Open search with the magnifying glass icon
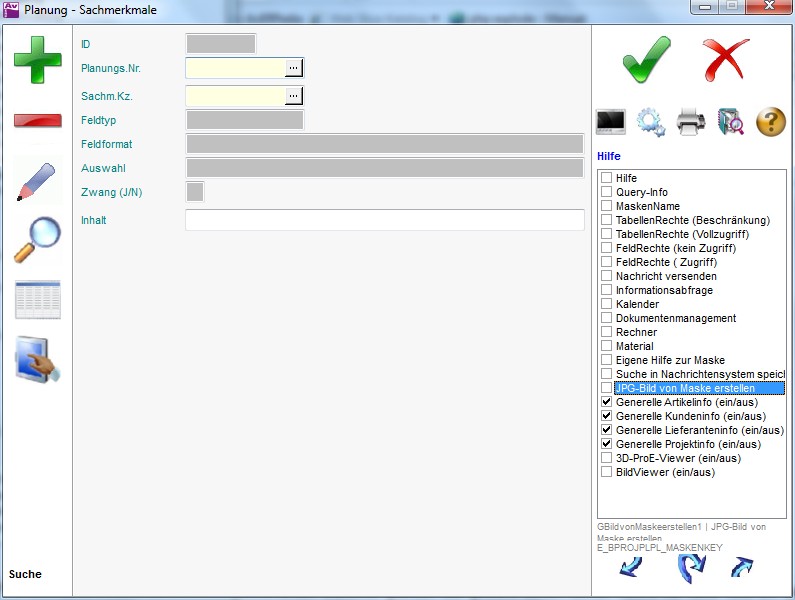 tap(37, 240)
